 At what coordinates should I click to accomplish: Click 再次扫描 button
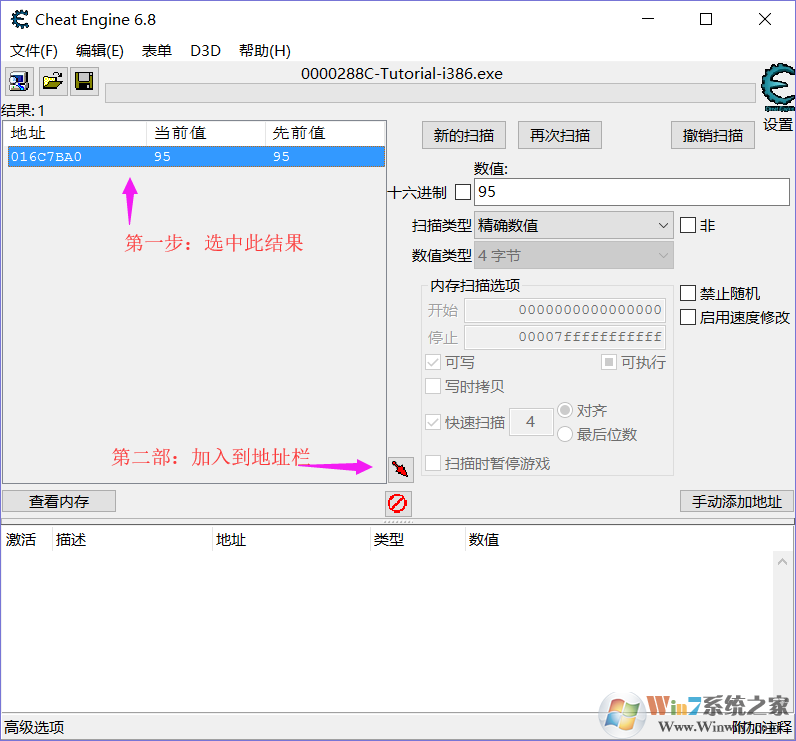click(560, 135)
